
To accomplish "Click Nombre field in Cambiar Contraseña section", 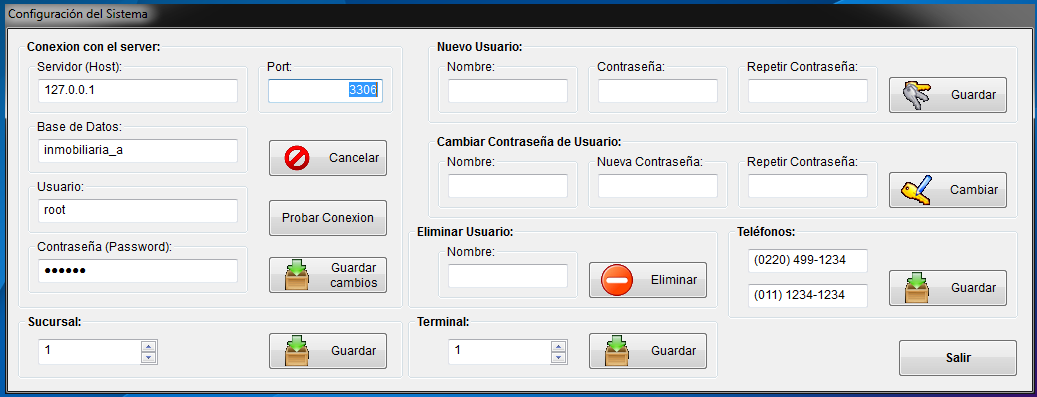I will click(508, 186).
